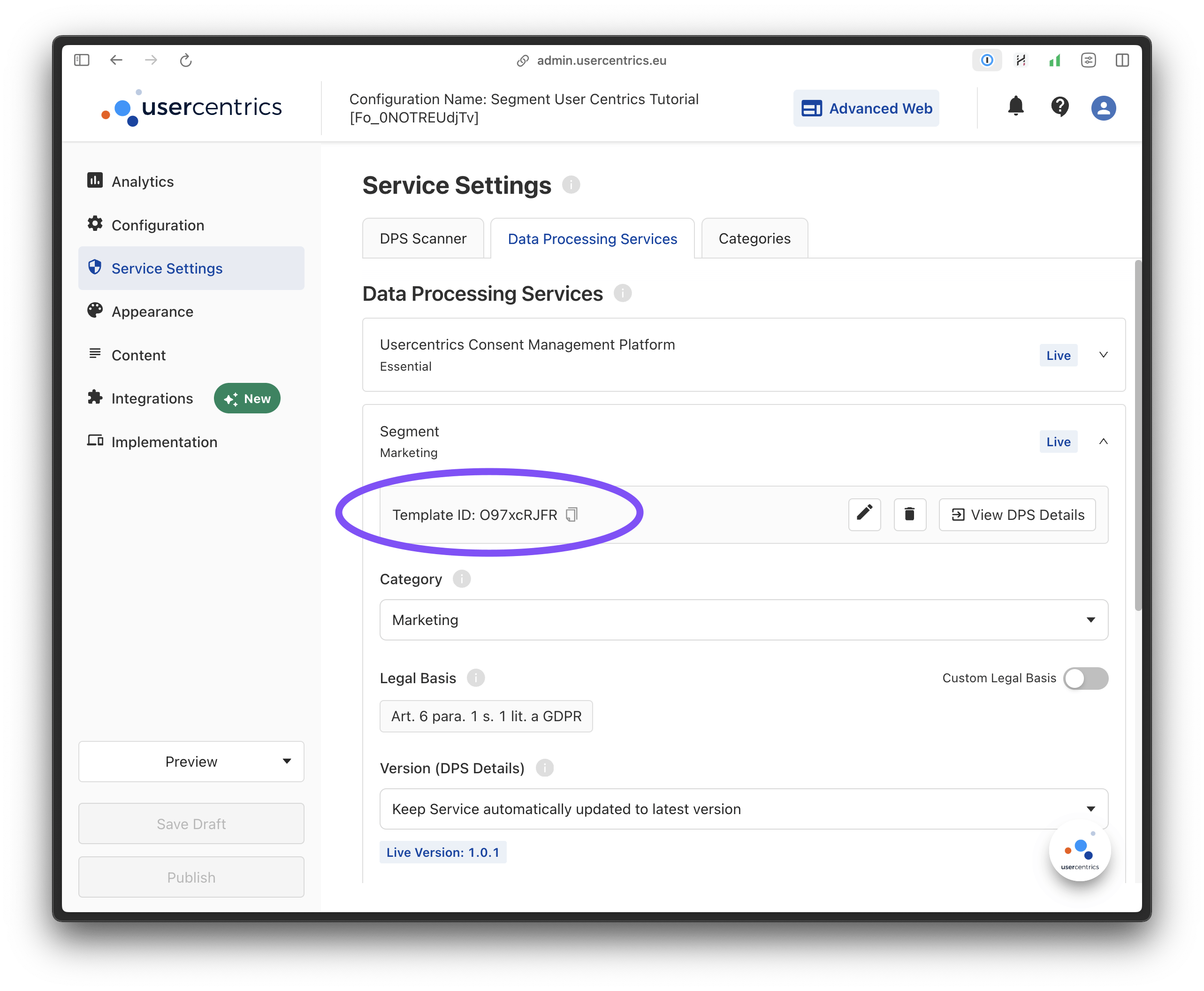Open the user account avatar menu
This screenshot has width=1204, height=991.
(x=1103, y=108)
